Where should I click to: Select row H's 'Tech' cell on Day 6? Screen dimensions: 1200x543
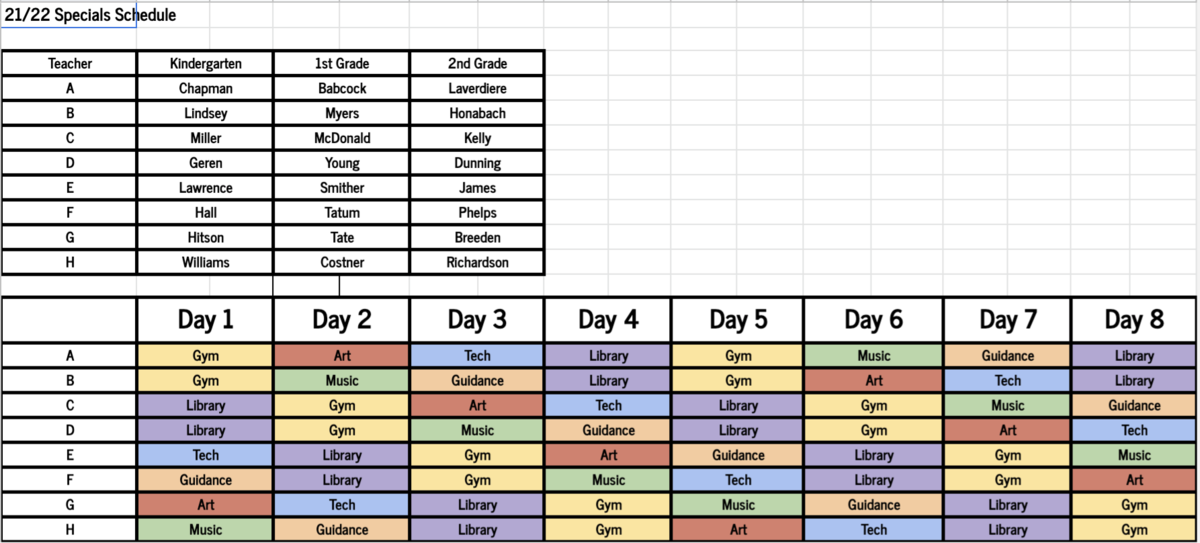coord(874,530)
